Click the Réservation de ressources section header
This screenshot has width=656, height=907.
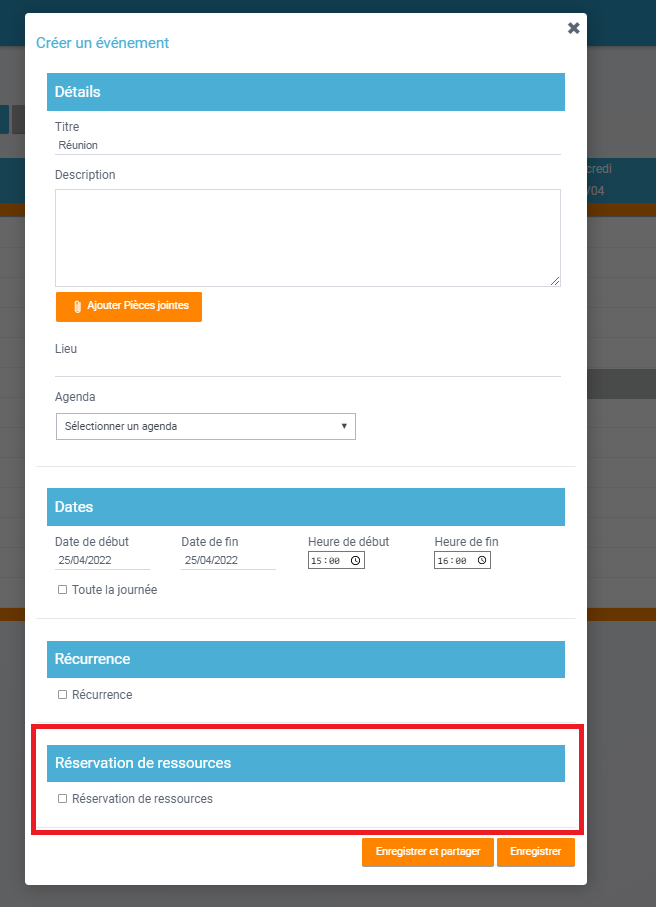[305, 763]
